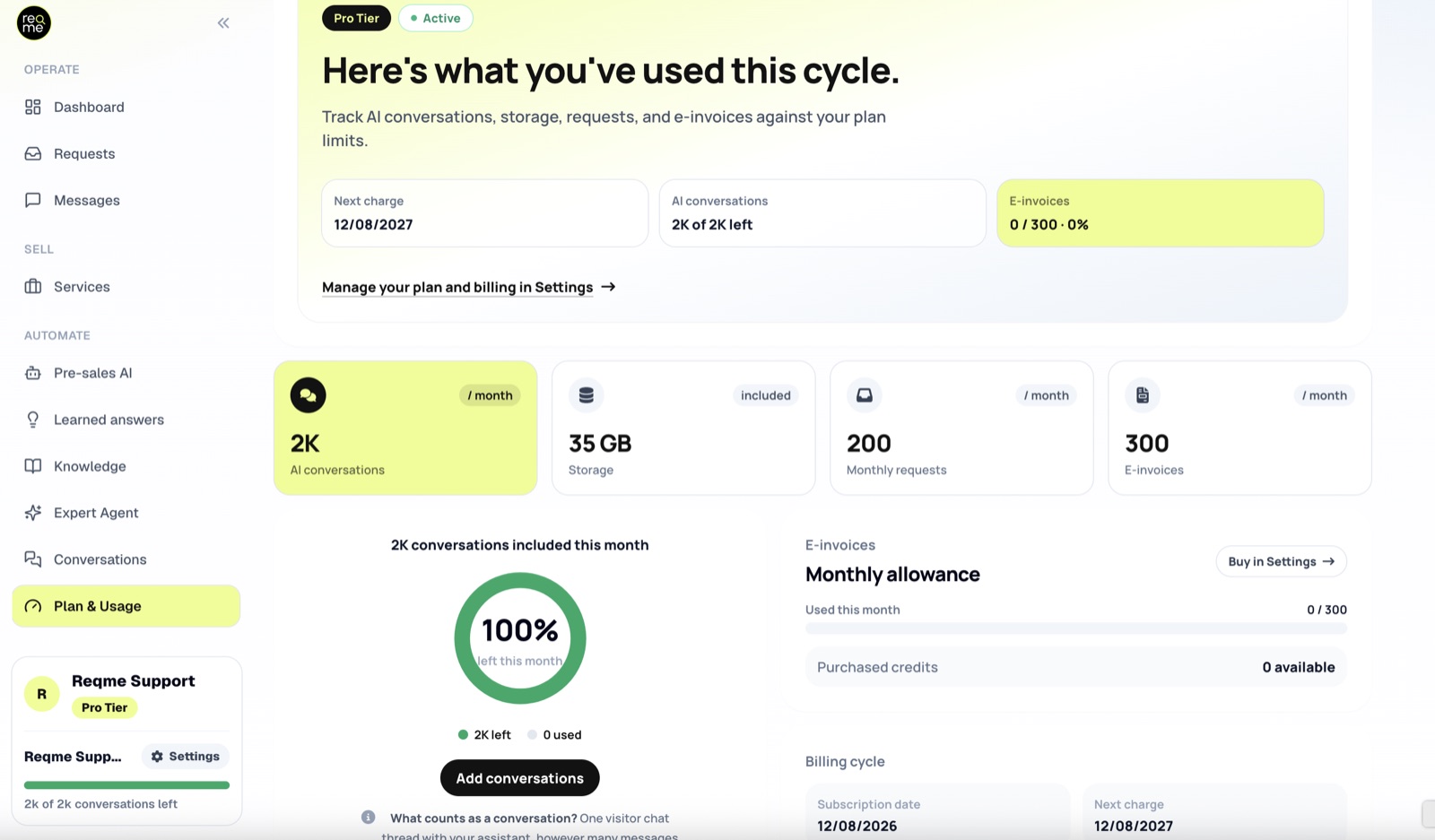
Task: Click the Dashboard grid icon
Action: click(x=33, y=107)
